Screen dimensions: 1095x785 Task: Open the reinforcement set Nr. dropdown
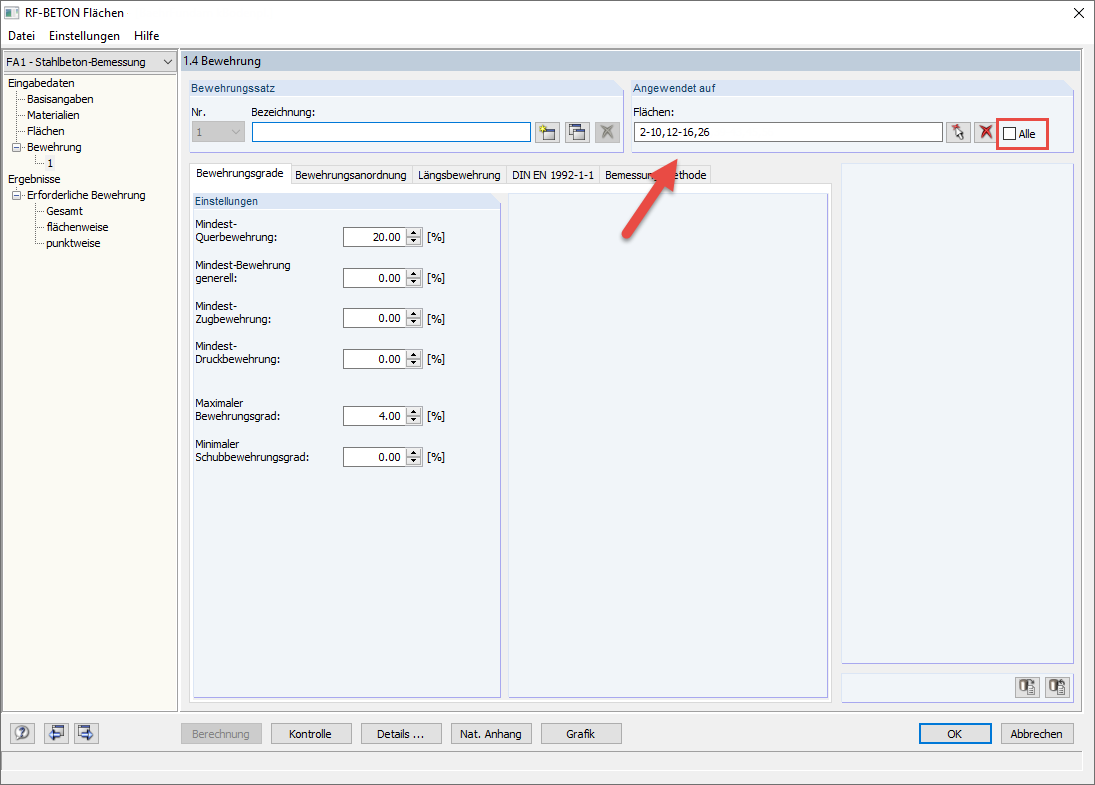218,132
